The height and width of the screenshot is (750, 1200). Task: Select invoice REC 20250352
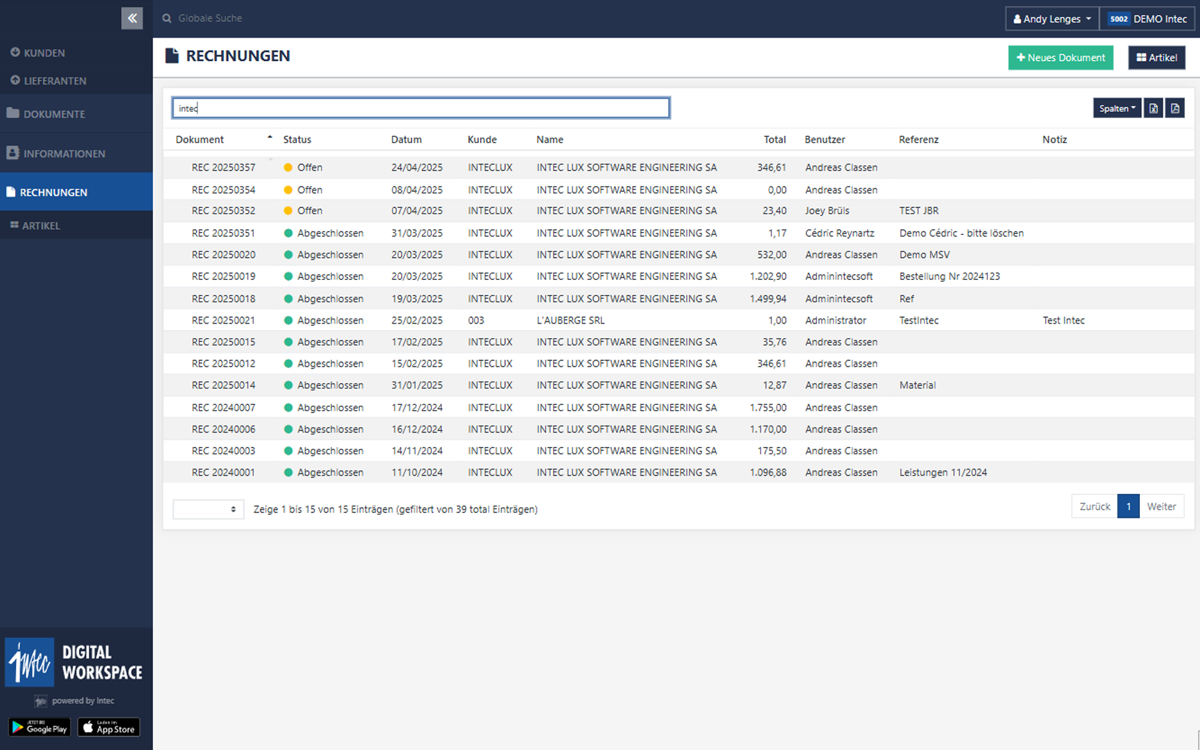pyautogui.click(x=224, y=211)
